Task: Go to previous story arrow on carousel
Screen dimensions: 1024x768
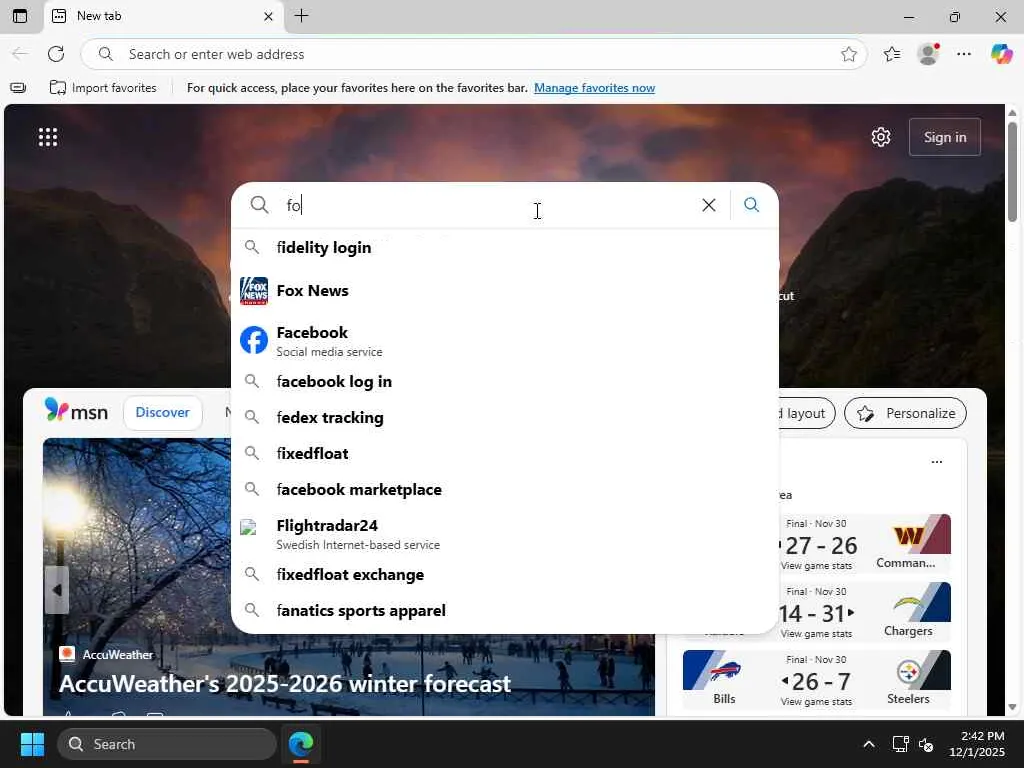Action: pos(57,590)
